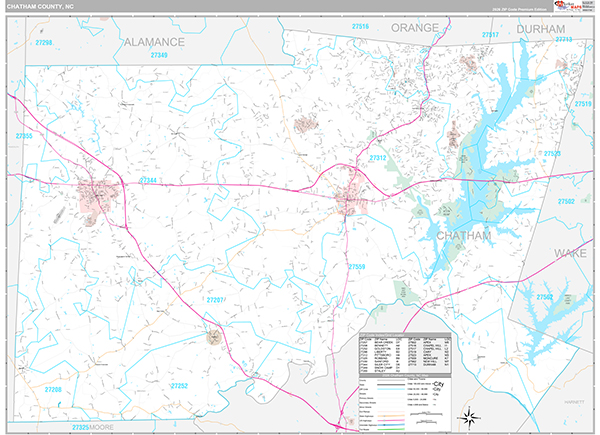Viewport: 600px width, 435px height.
Task: Click ZIP code label 27325
Action: (81, 427)
